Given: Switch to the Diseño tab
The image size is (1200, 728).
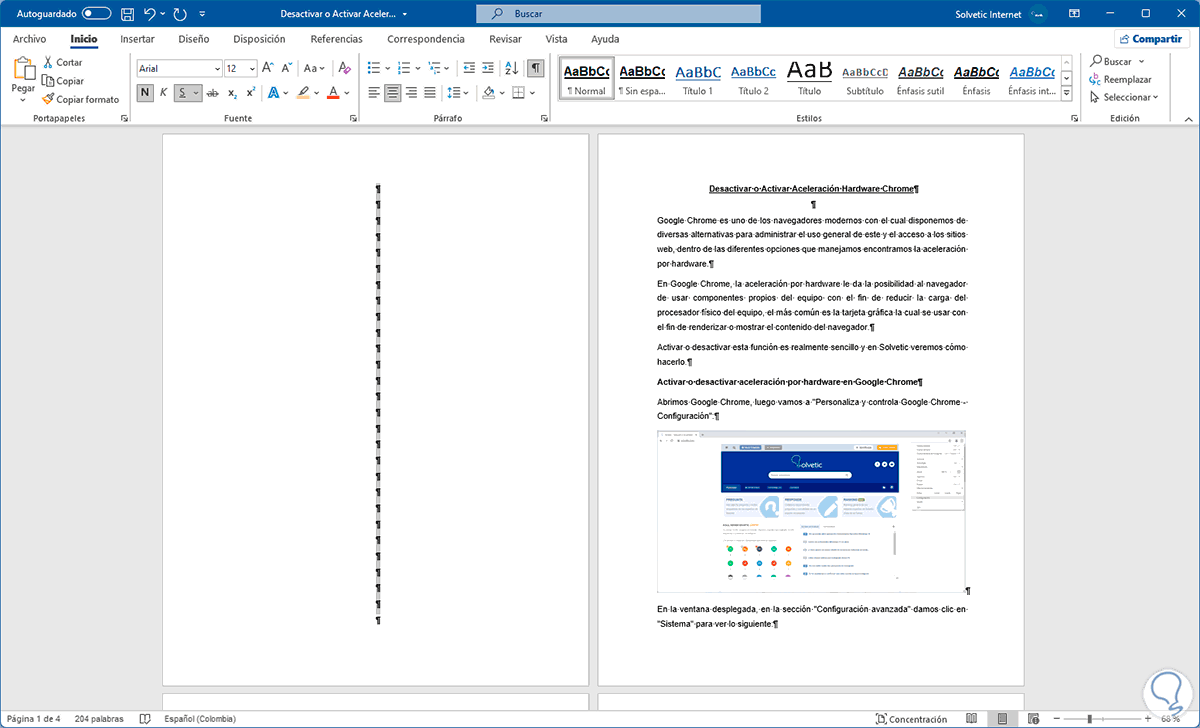Looking at the screenshot, I should tap(193, 39).
